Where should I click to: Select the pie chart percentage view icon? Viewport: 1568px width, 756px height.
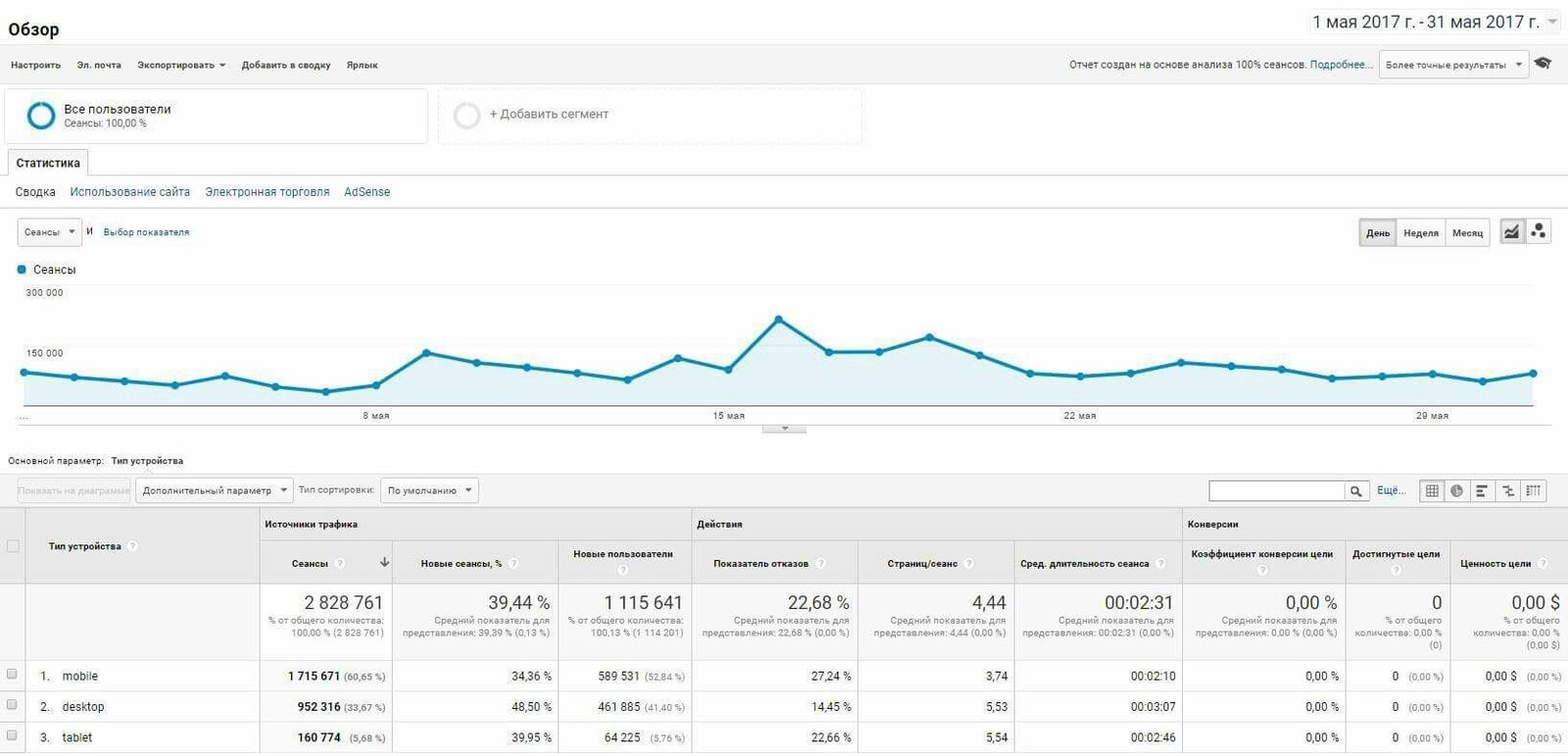[x=1457, y=490]
